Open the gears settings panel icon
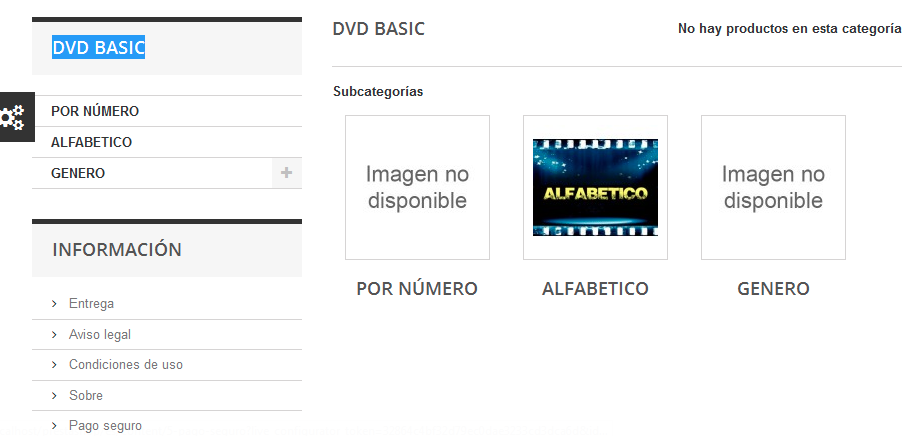 13,117
